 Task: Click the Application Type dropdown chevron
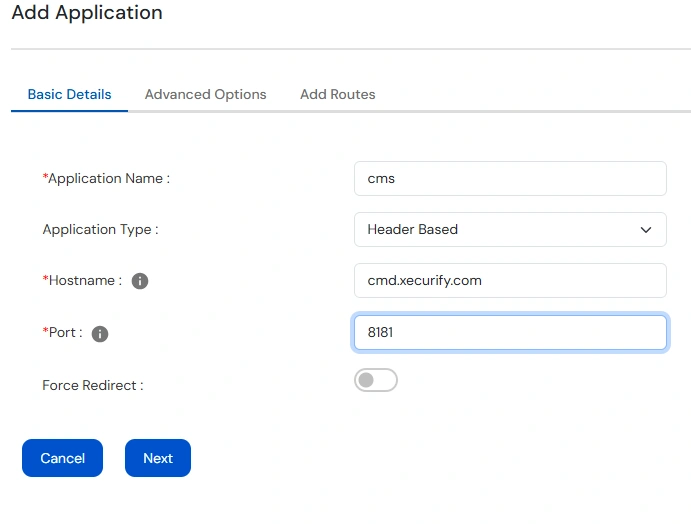pyautogui.click(x=646, y=230)
